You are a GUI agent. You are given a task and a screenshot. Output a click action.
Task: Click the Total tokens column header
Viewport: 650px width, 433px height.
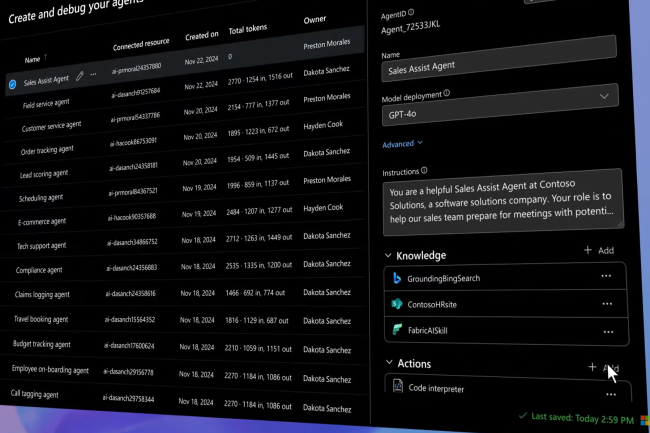click(x=248, y=31)
